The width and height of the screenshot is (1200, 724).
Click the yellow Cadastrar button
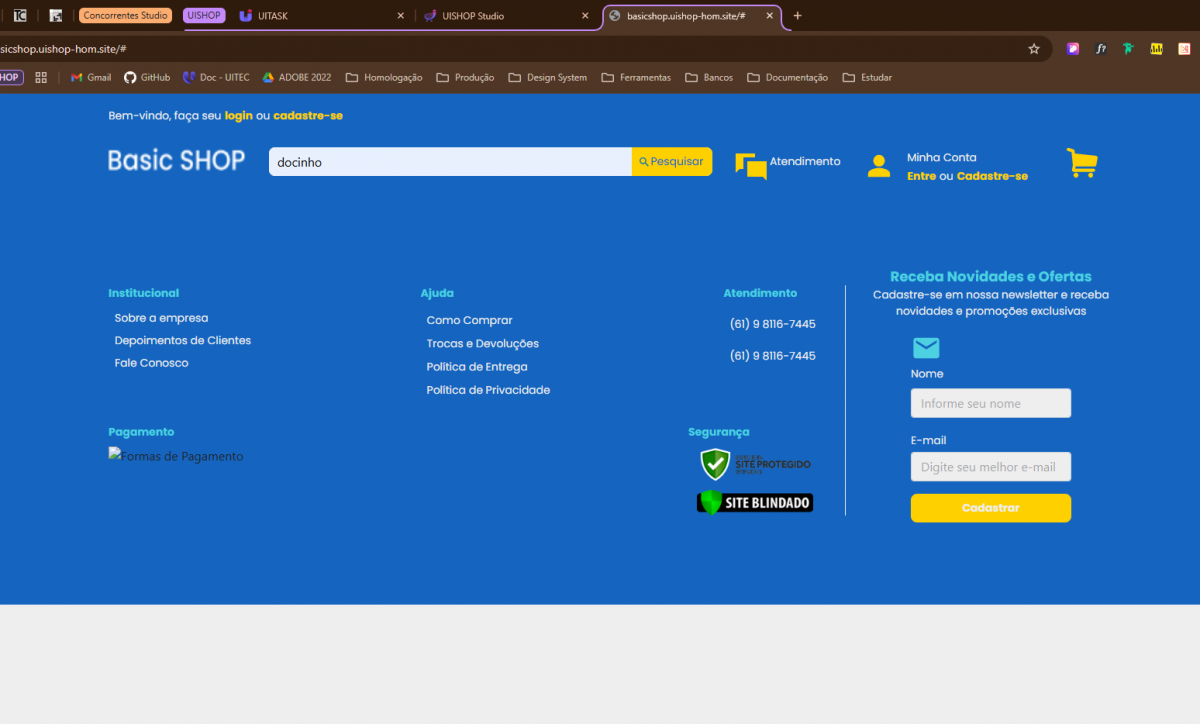990,508
